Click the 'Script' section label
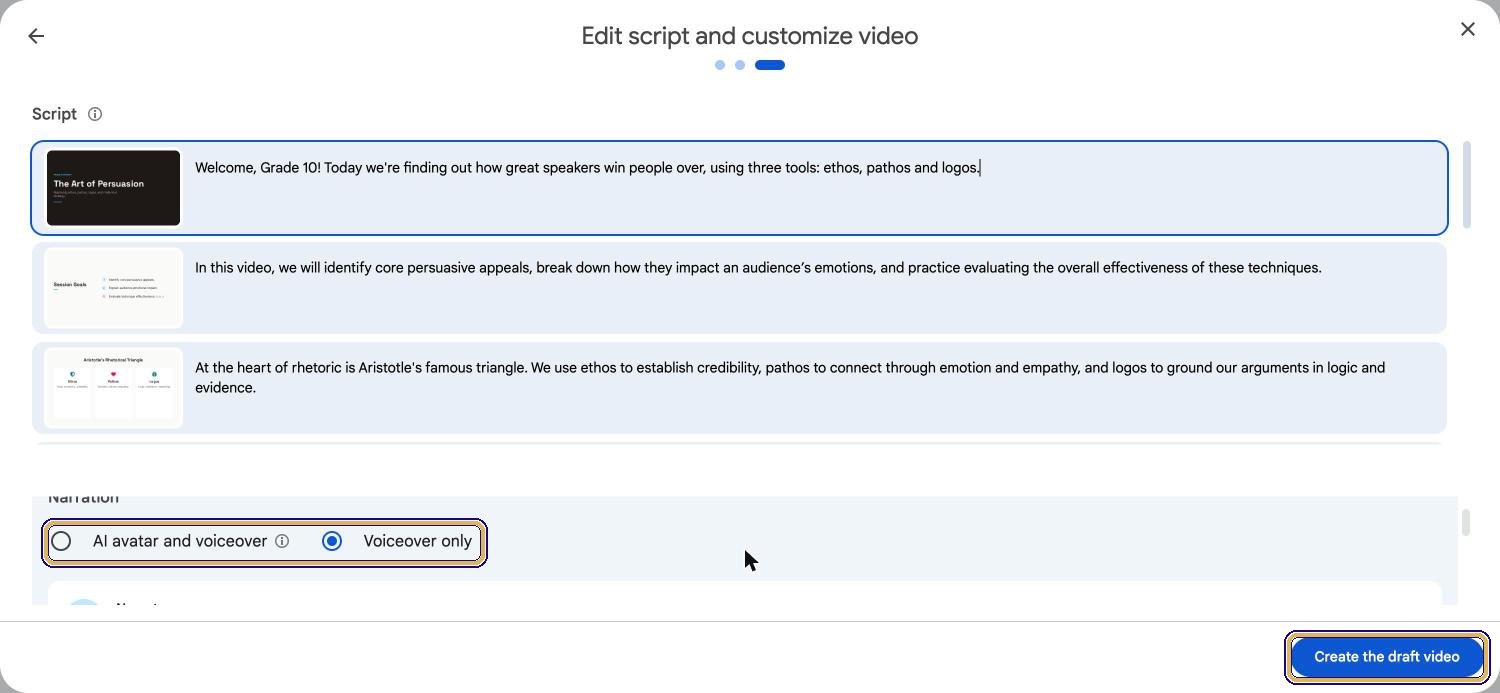Screen dimensions: 1500x693 tap(54, 114)
